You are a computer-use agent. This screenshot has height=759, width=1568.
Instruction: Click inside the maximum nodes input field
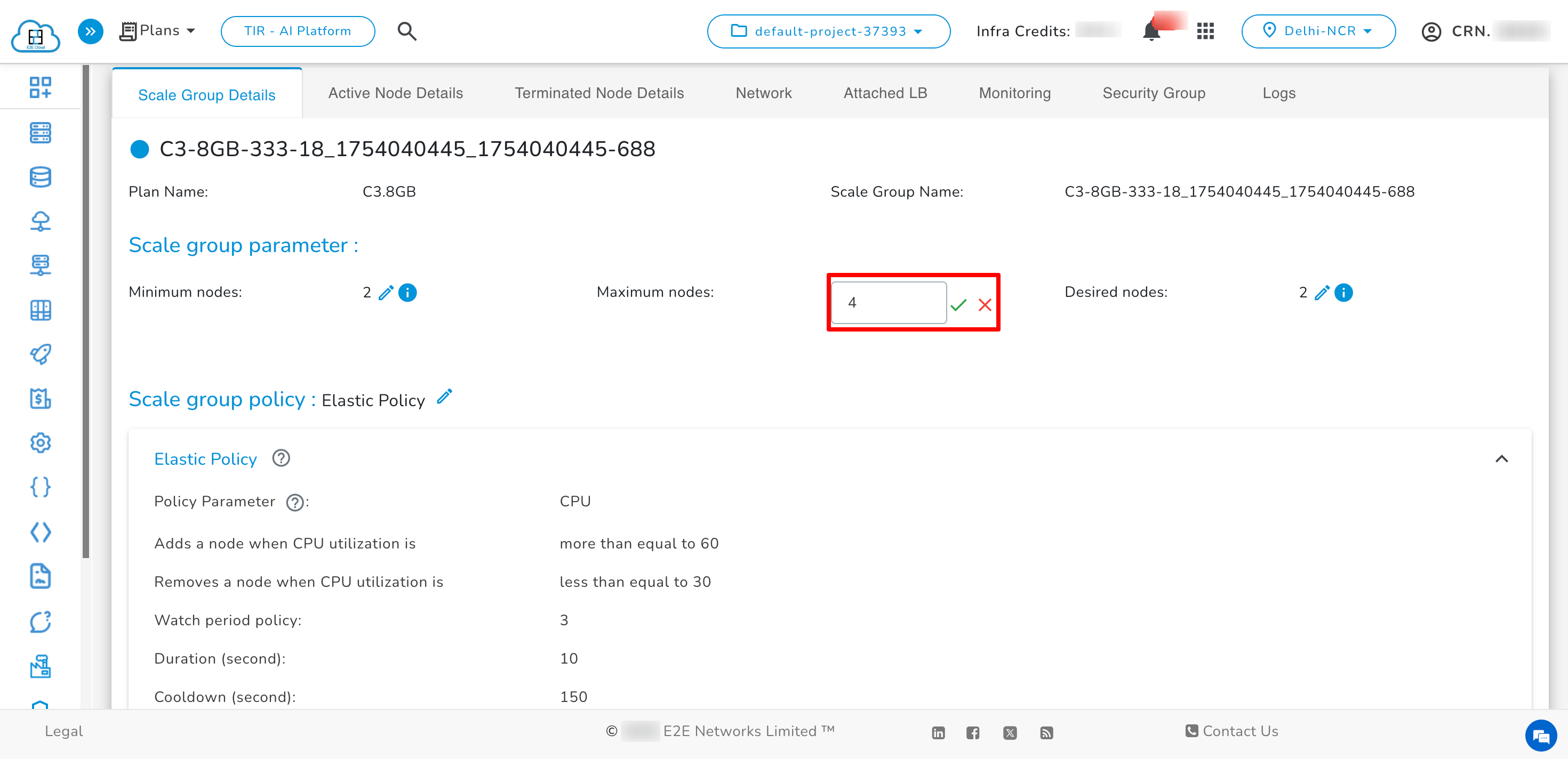[888, 302]
